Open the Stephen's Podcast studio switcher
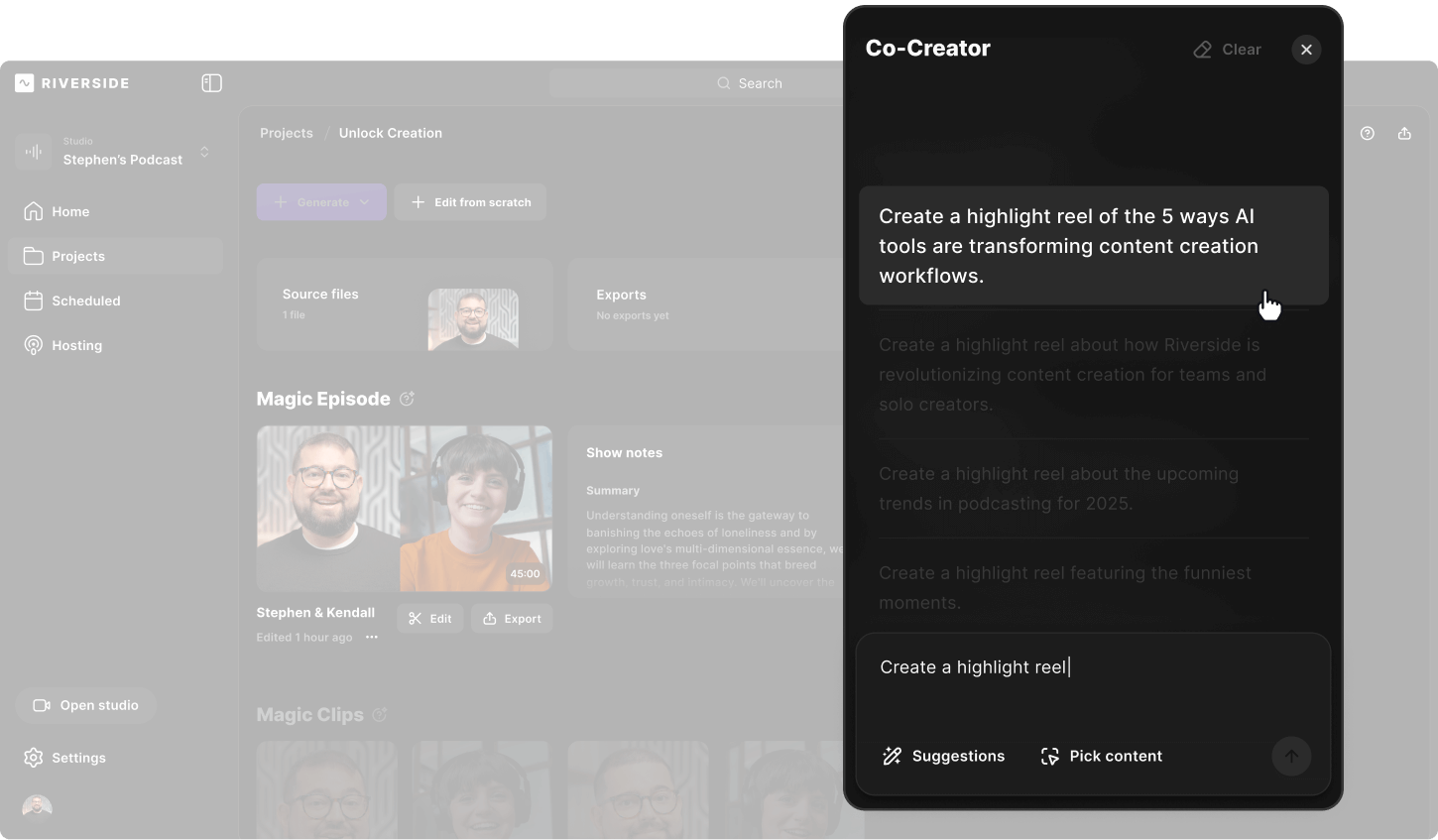 point(115,152)
